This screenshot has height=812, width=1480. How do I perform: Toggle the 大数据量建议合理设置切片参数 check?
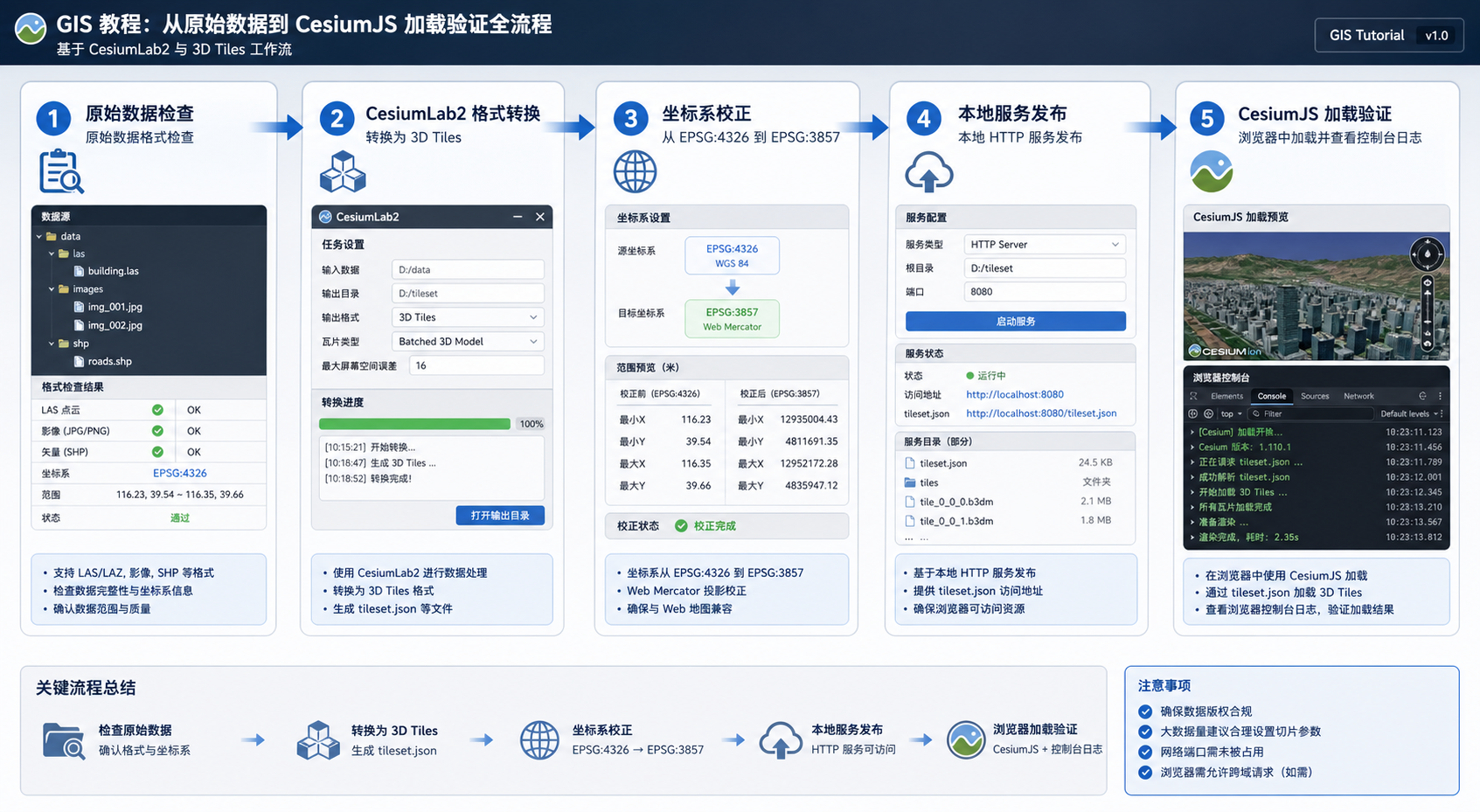click(1145, 732)
